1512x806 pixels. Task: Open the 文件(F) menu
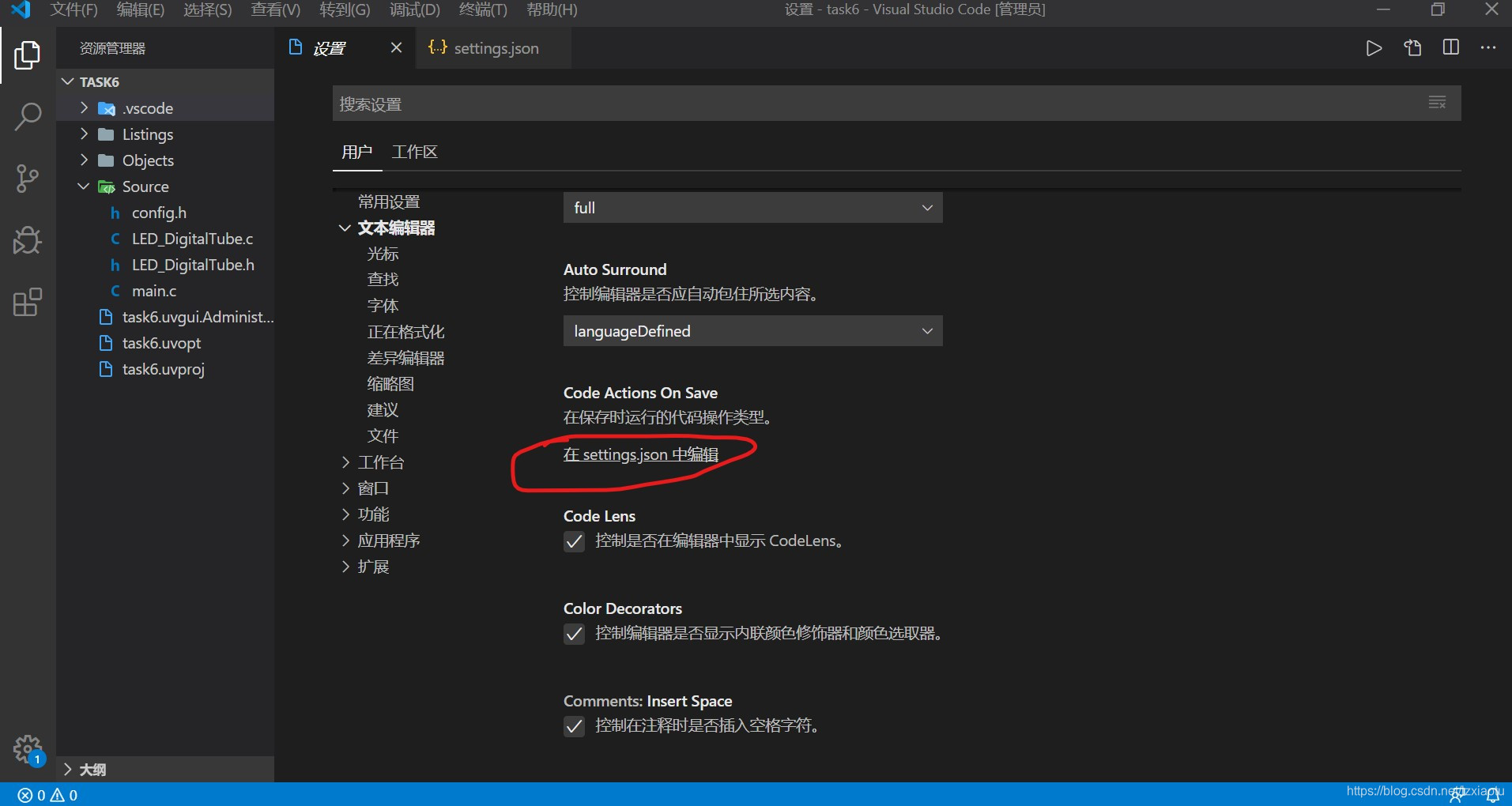click(x=74, y=9)
